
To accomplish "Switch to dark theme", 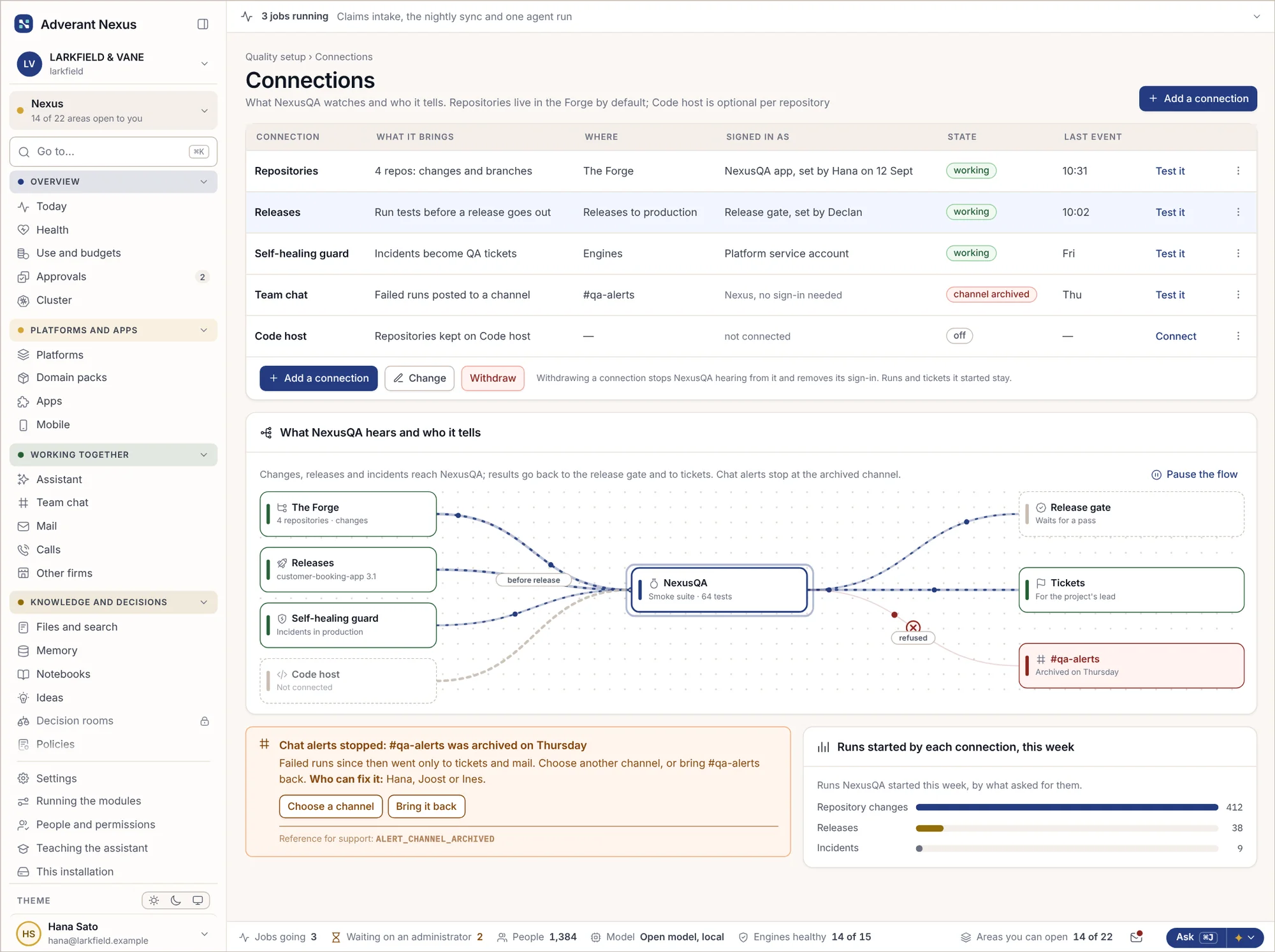I will click(176, 900).
